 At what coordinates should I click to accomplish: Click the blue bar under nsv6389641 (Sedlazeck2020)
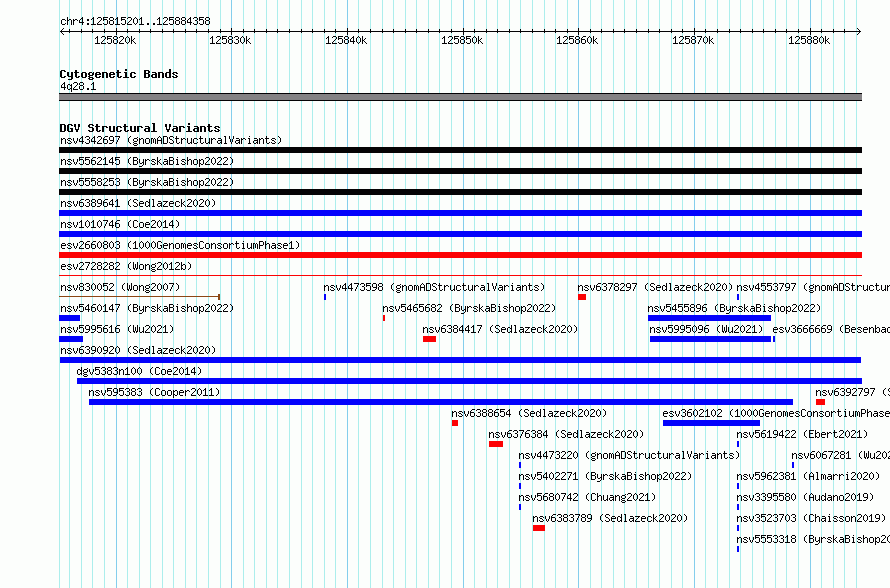(x=460, y=213)
